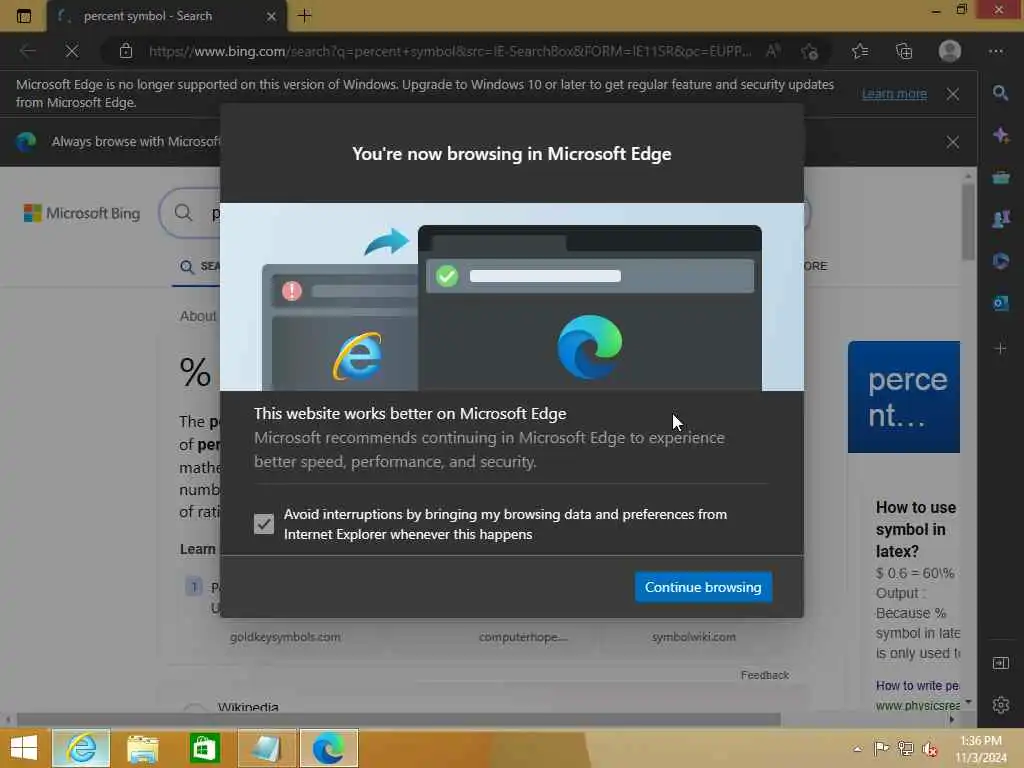
Task: Open sidebar Microsoft 365 icon
Action: [x=1000, y=261]
